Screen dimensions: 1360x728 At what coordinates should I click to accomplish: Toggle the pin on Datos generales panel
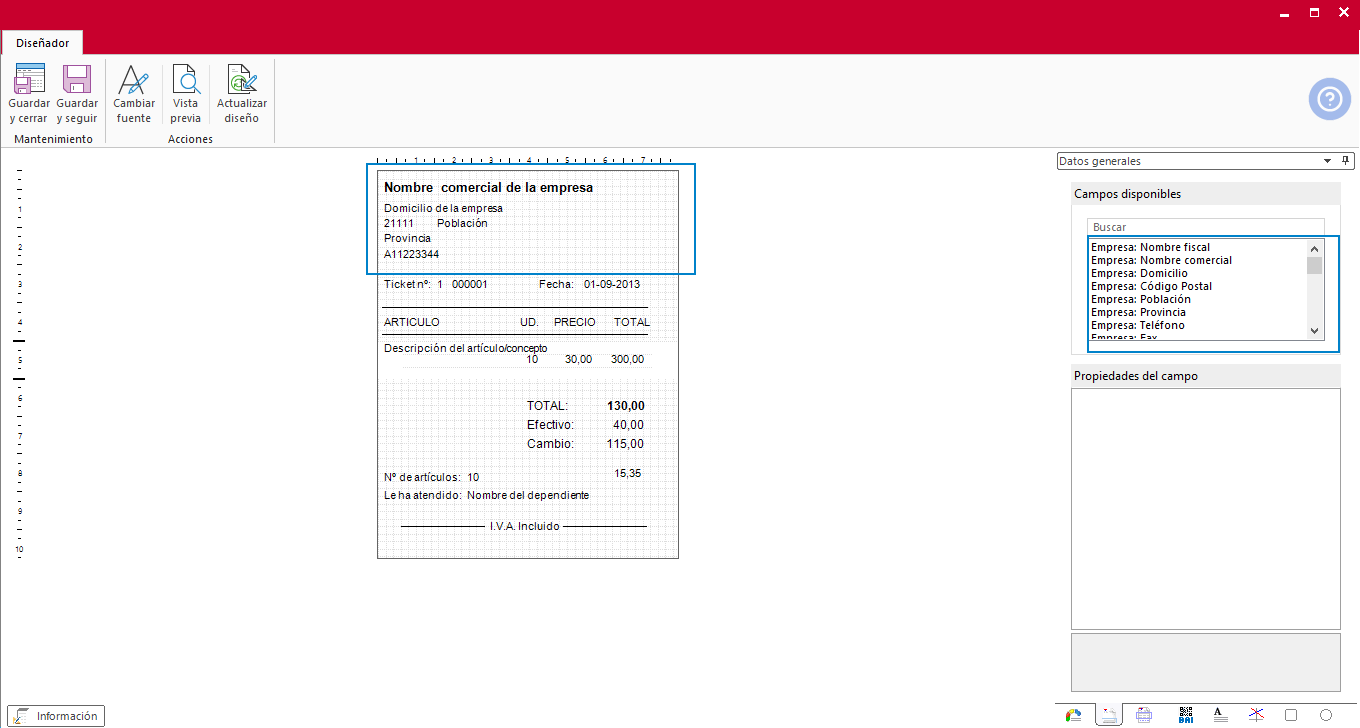tap(1346, 161)
